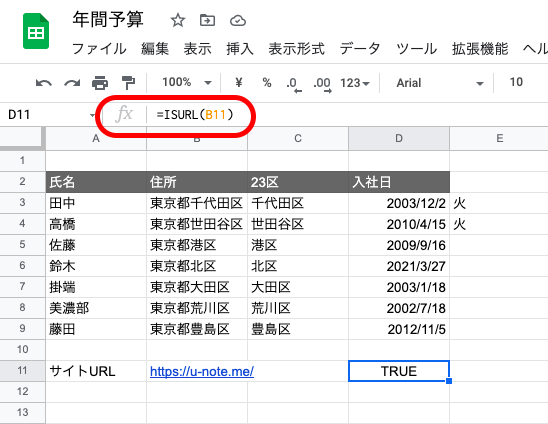Open the データ menu
Screen dimensions: 548x424
(x=360, y=49)
